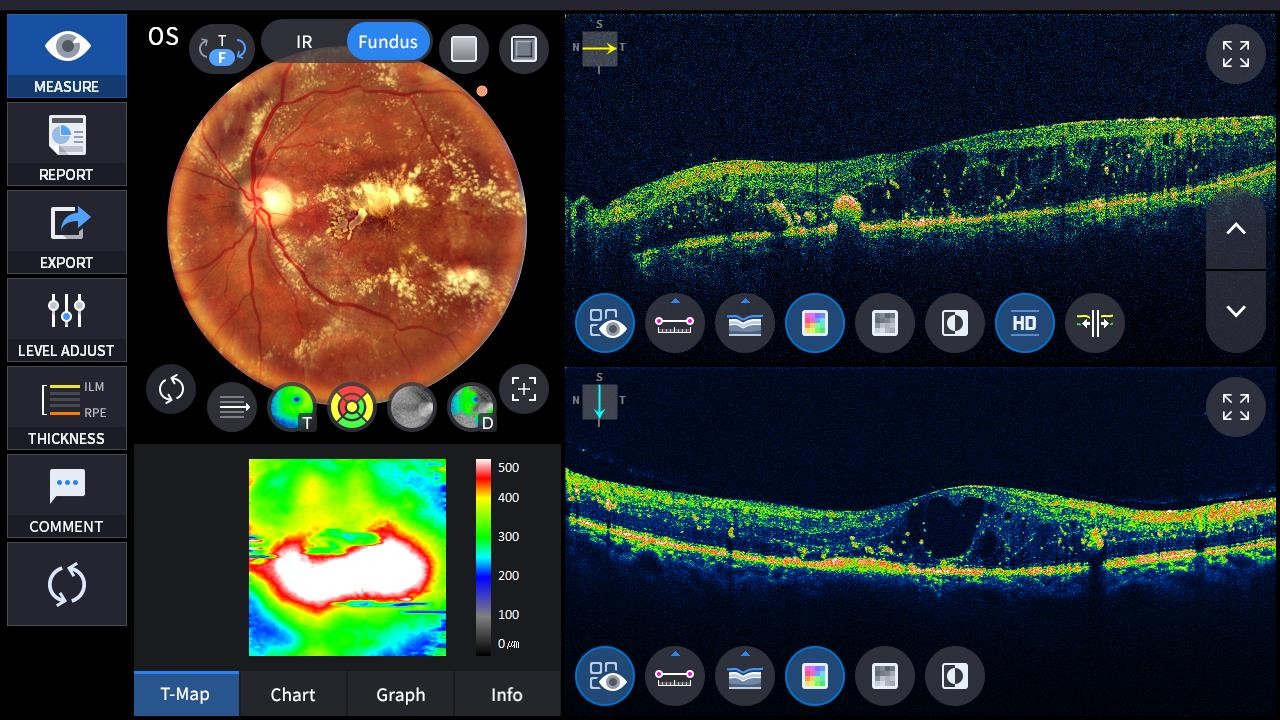This screenshot has height=720, width=1280.
Task: Expand the bottom OCT scan to fullscreen
Action: (1235, 407)
